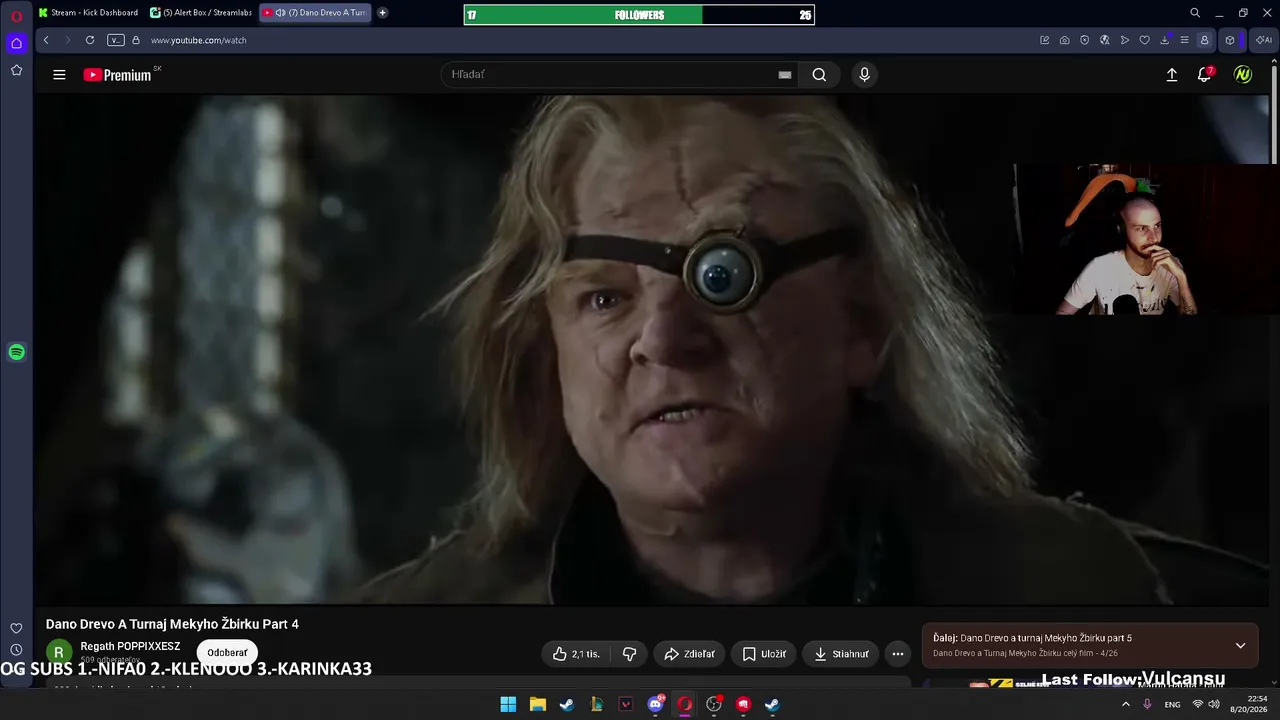Open the ad blocker shield
Image resolution: width=1280 pixels, height=720 pixels.
[x=1085, y=40]
